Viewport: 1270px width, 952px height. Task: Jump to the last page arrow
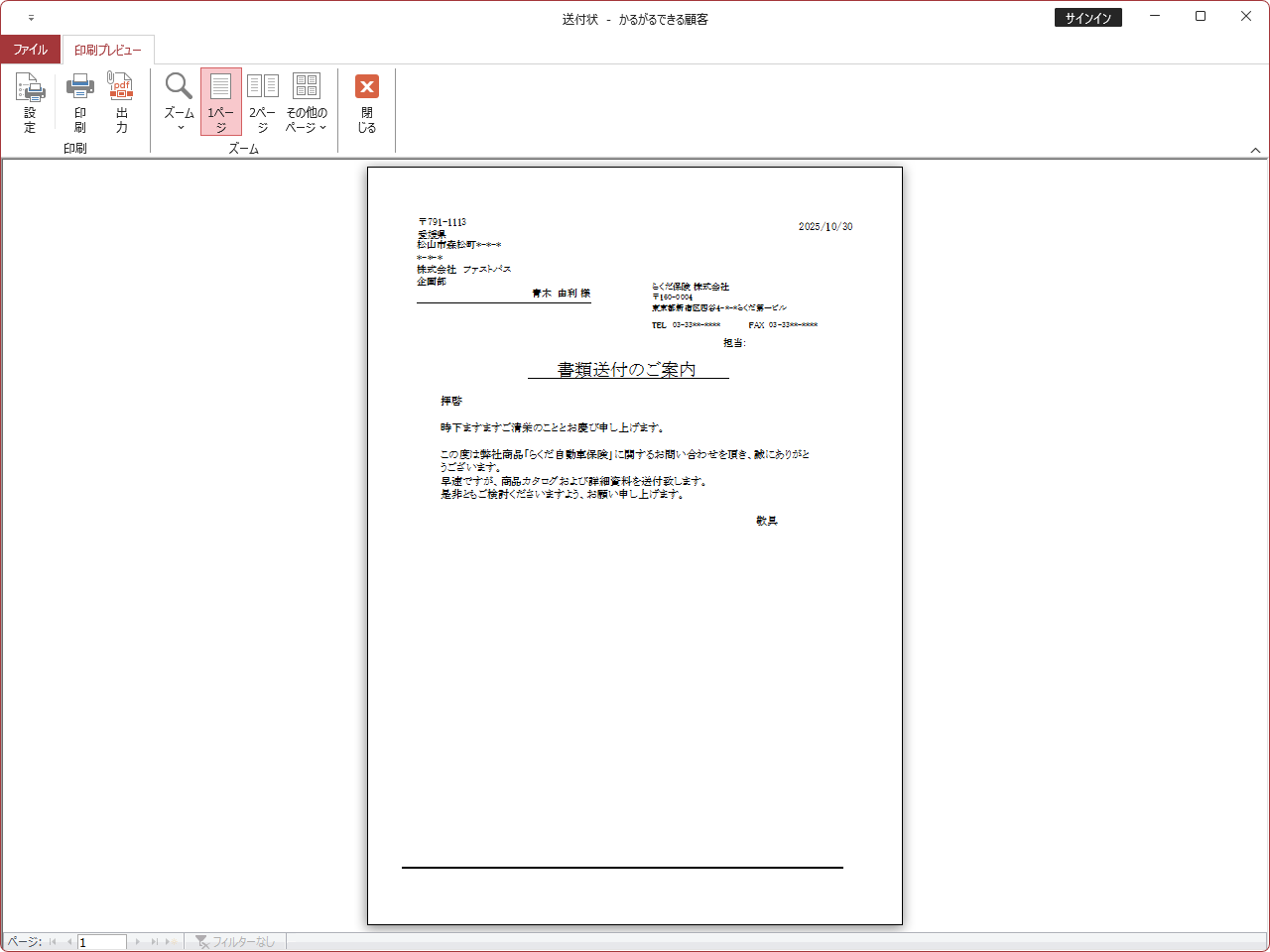(154, 941)
